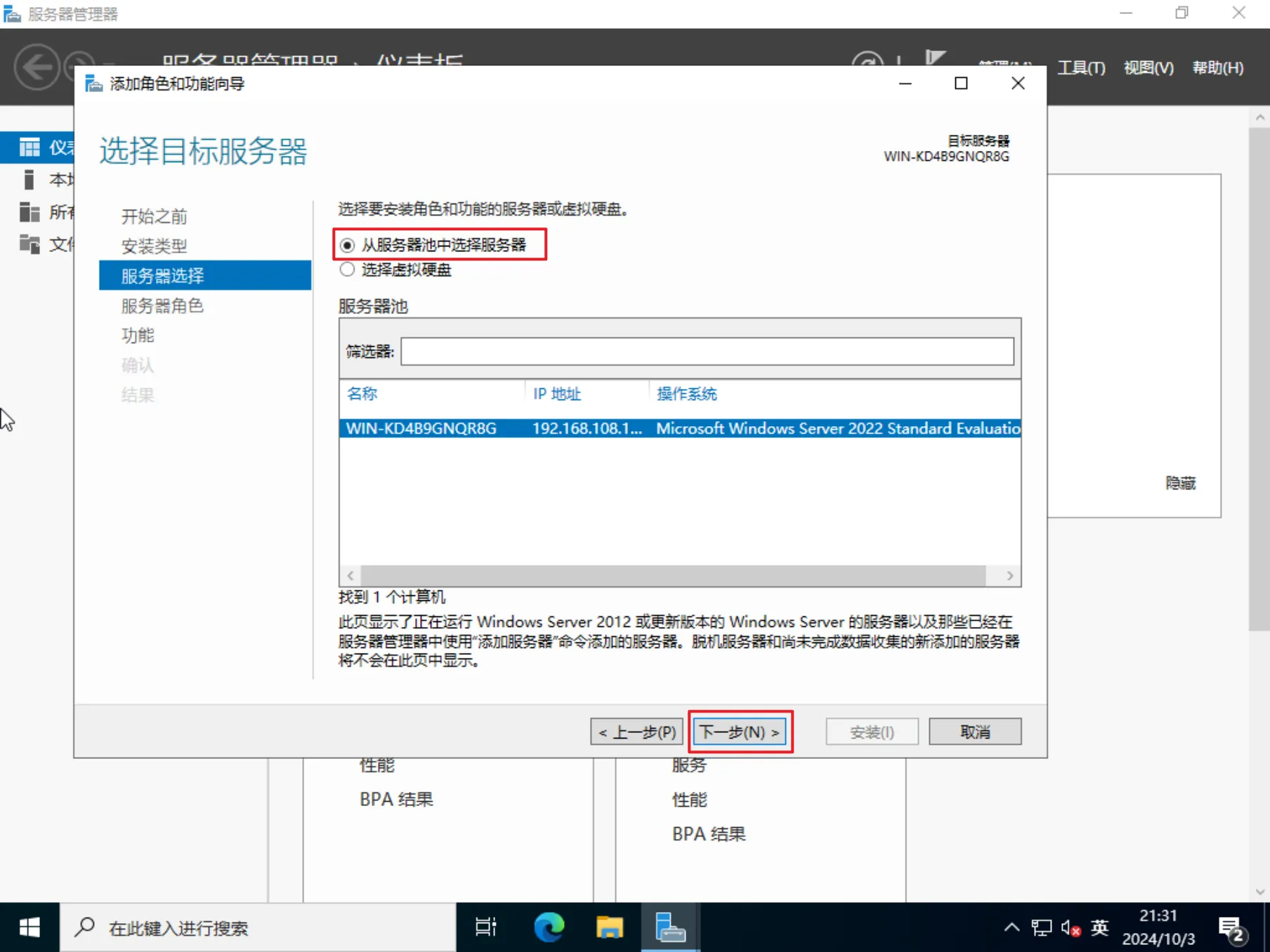
Task: Switch input language via 英 indicator
Action: click(1100, 927)
